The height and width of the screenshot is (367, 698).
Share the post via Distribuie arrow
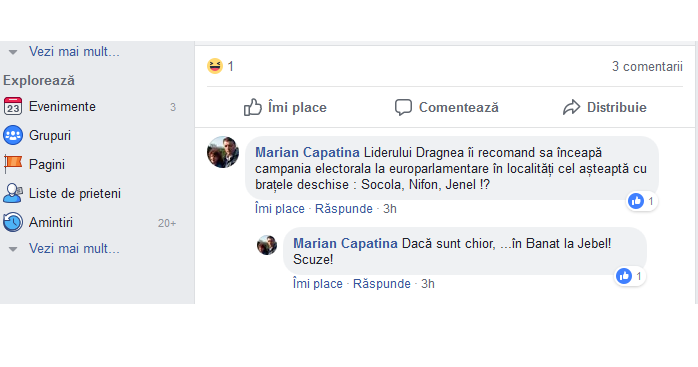coord(605,107)
